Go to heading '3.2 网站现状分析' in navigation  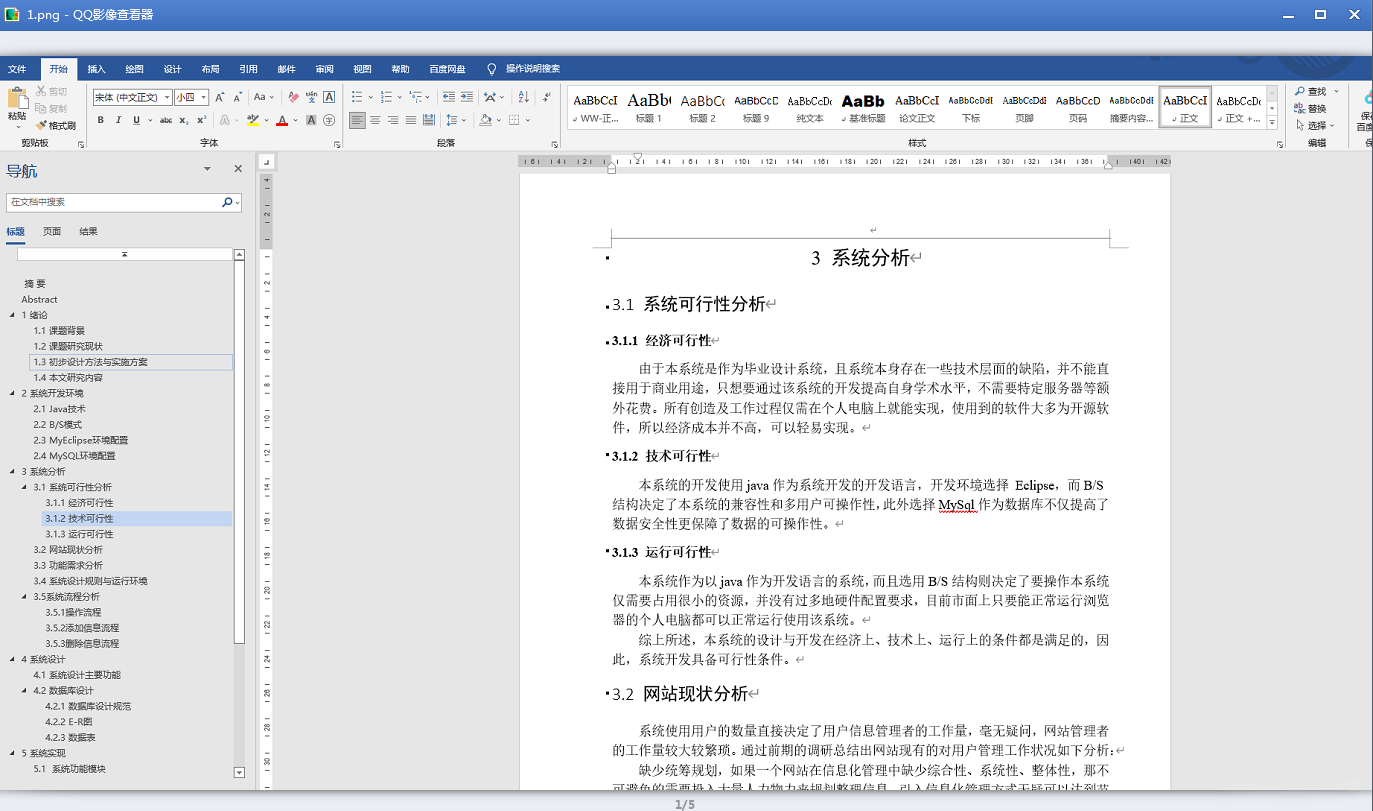coord(68,549)
